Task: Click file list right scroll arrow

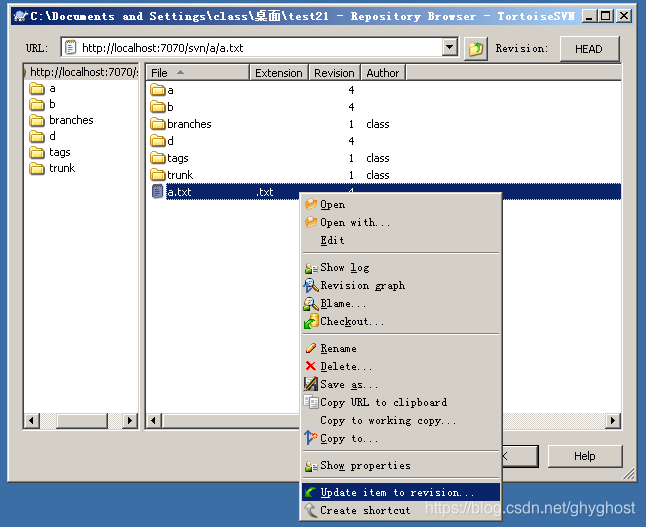Action: pyautogui.click(x=613, y=421)
